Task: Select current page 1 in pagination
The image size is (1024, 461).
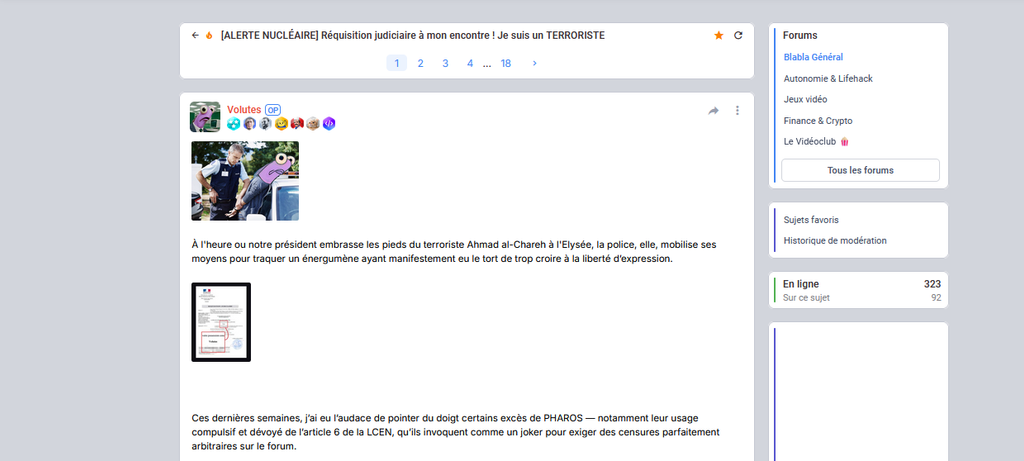Action: pyautogui.click(x=396, y=63)
